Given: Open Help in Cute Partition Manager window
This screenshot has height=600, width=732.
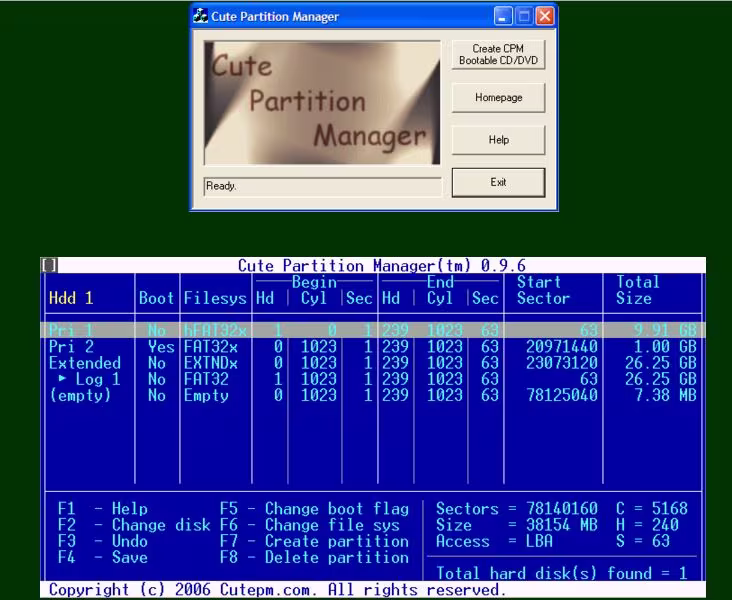Looking at the screenshot, I should coord(498,140).
